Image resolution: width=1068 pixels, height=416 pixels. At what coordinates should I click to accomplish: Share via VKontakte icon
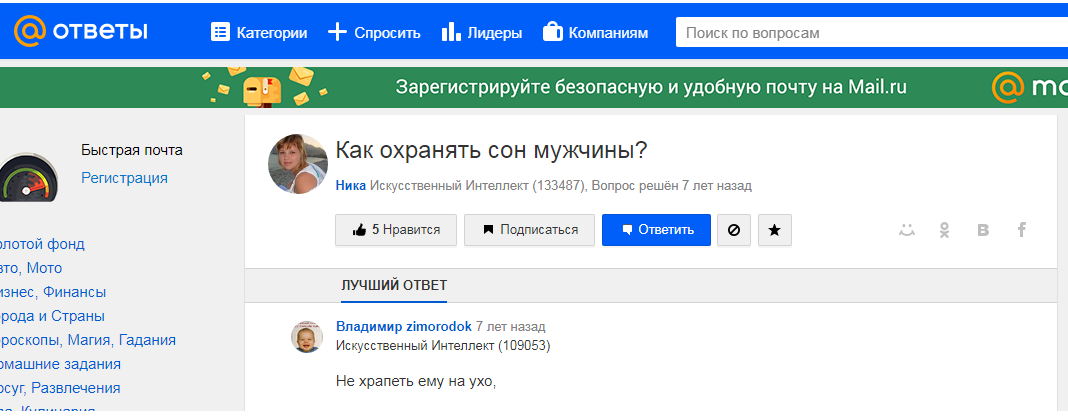point(983,230)
